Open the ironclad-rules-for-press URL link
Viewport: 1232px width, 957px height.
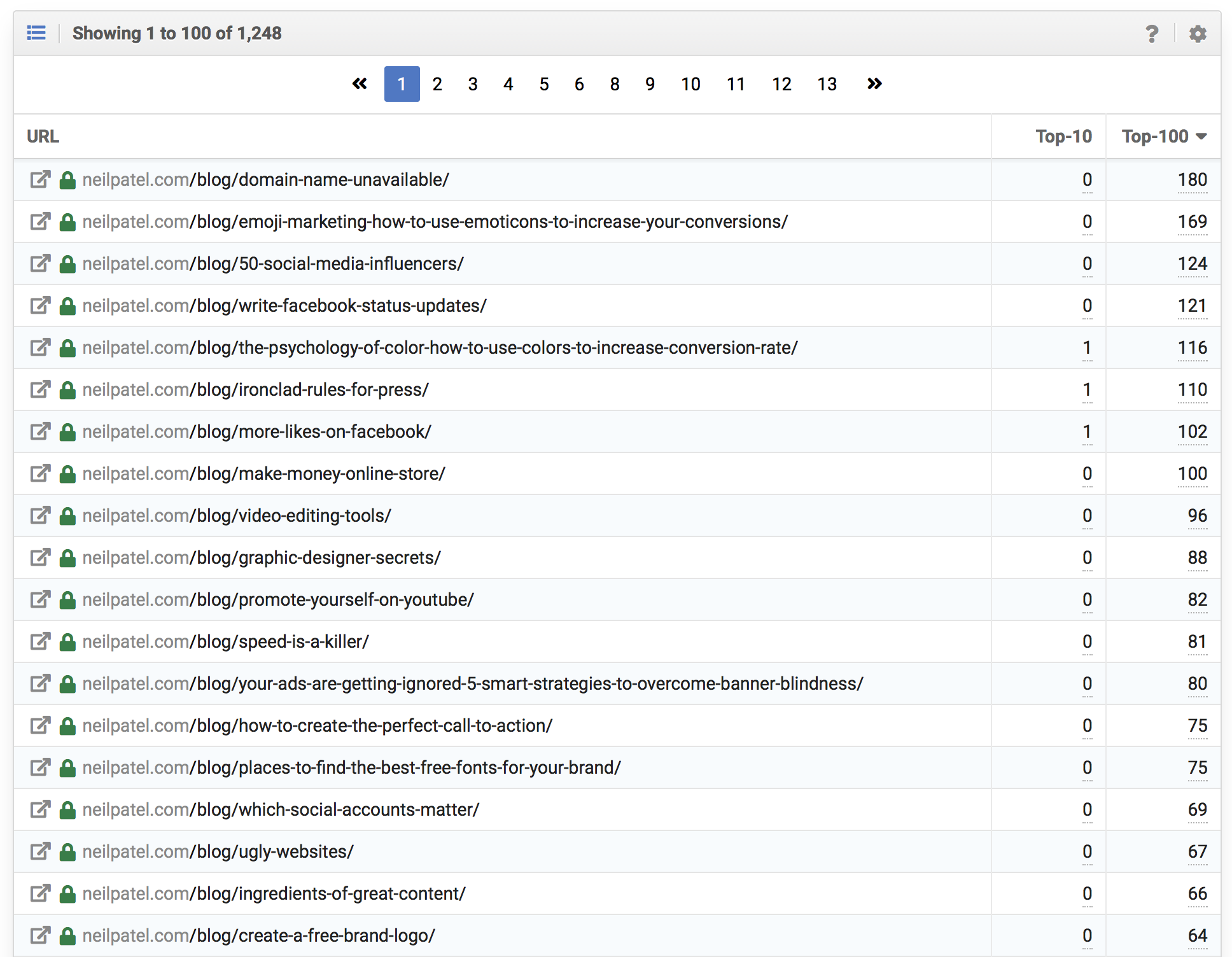click(256, 389)
